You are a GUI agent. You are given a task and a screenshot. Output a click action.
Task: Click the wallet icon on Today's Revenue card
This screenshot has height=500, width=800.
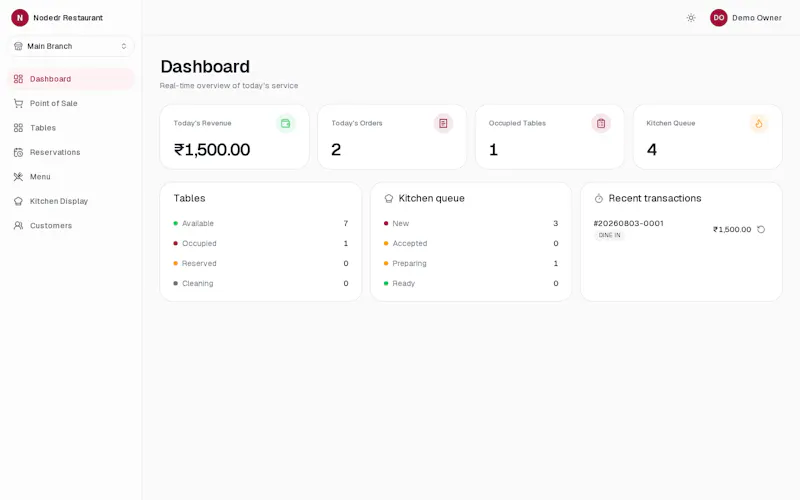tap(286, 123)
